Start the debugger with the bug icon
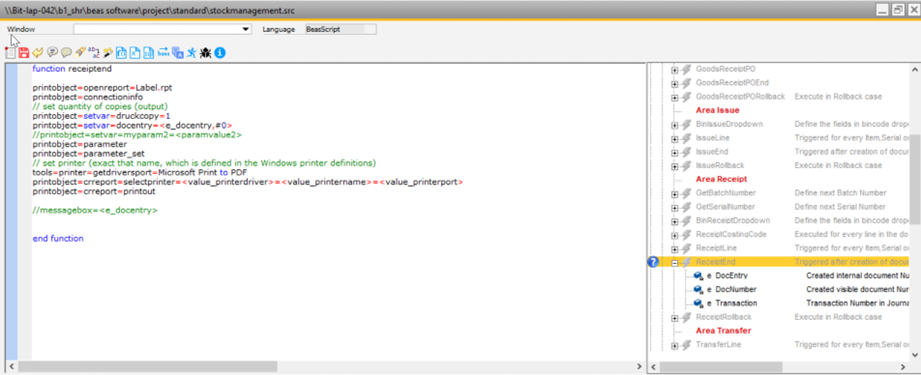Viewport: 921px width, 375px height. [x=206, y=53]
